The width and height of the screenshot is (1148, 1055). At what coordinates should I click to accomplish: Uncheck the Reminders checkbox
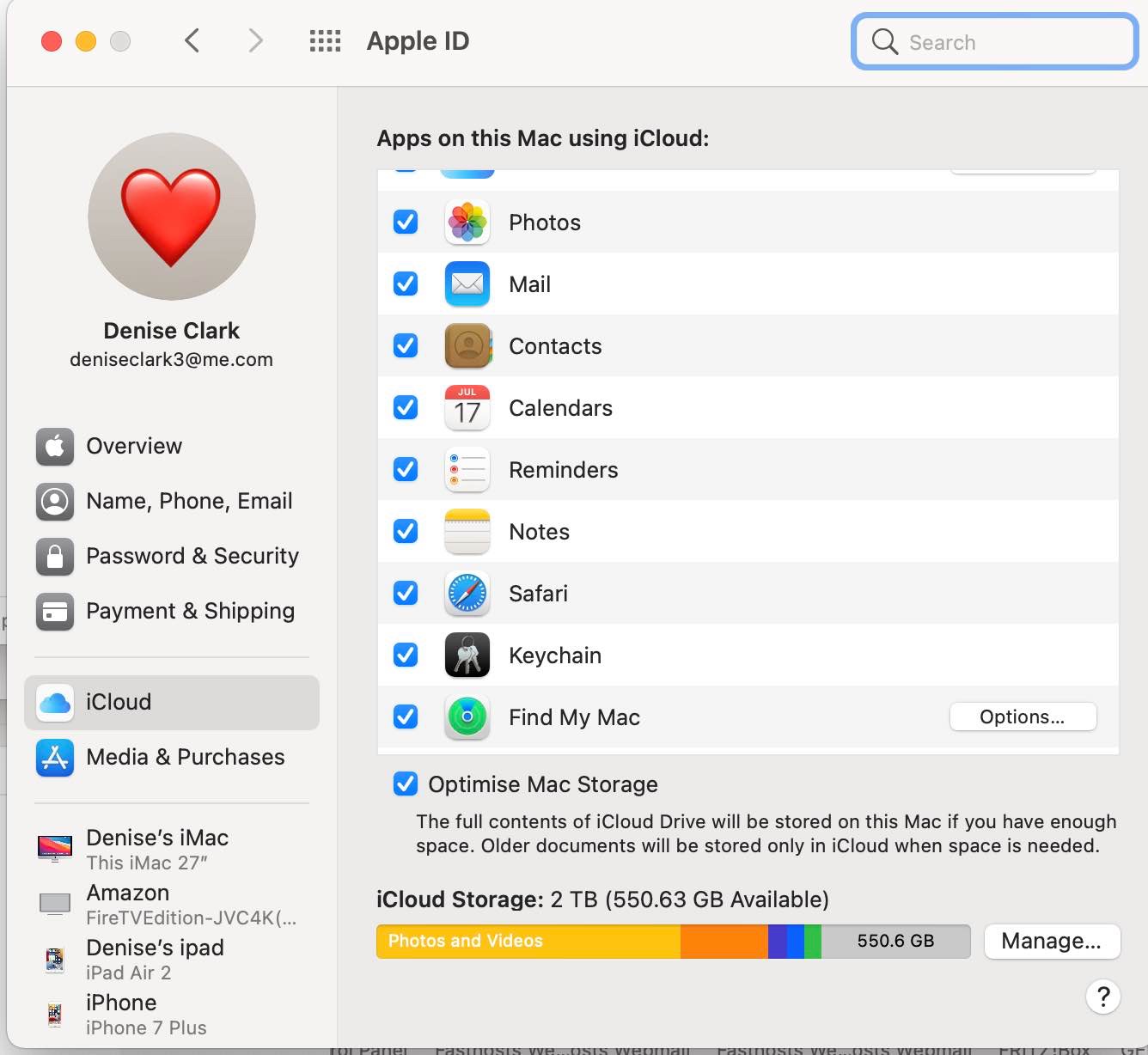pos(406,470)
